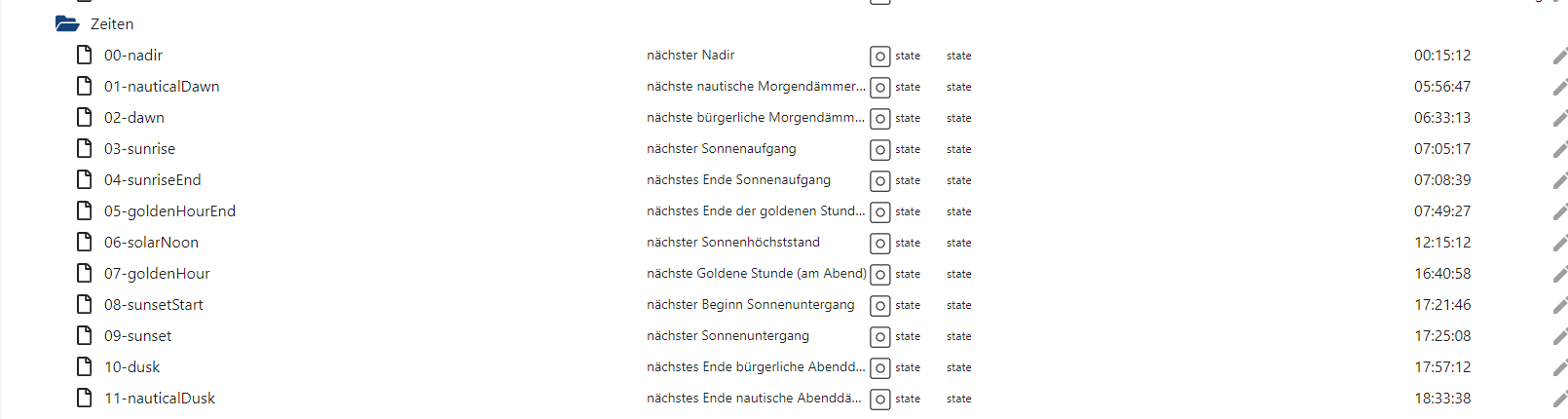Select the 05-goldenHourEnd state object

(170, 210)
